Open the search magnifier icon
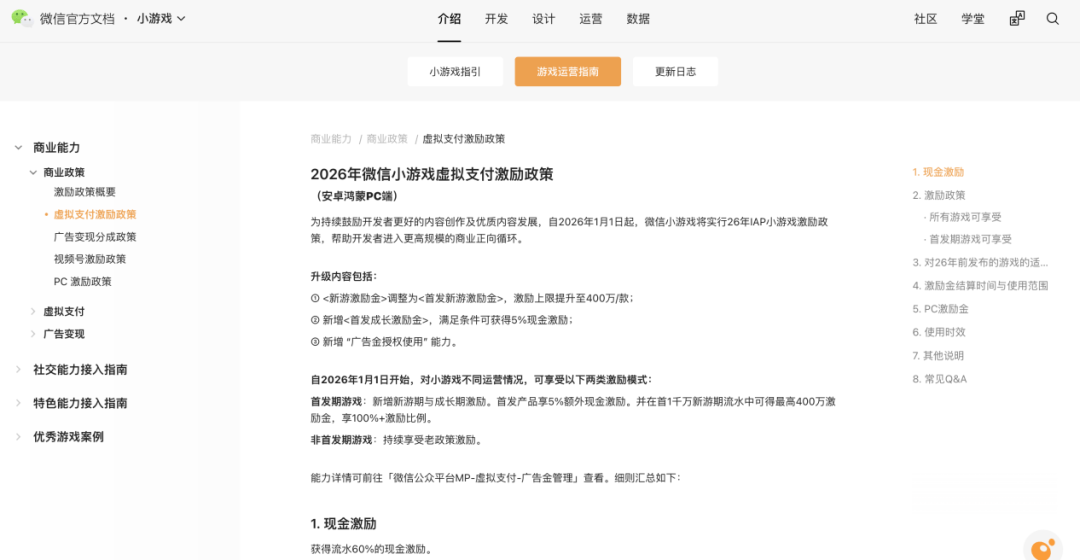Screen dimensions: 1080x560 tap(1052, 19)
